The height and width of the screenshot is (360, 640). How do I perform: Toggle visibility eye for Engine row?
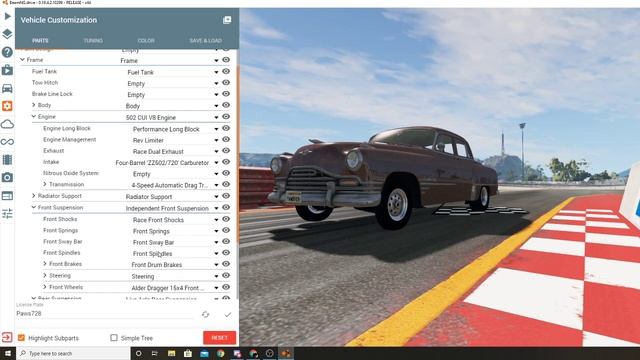tap(226, 117)
